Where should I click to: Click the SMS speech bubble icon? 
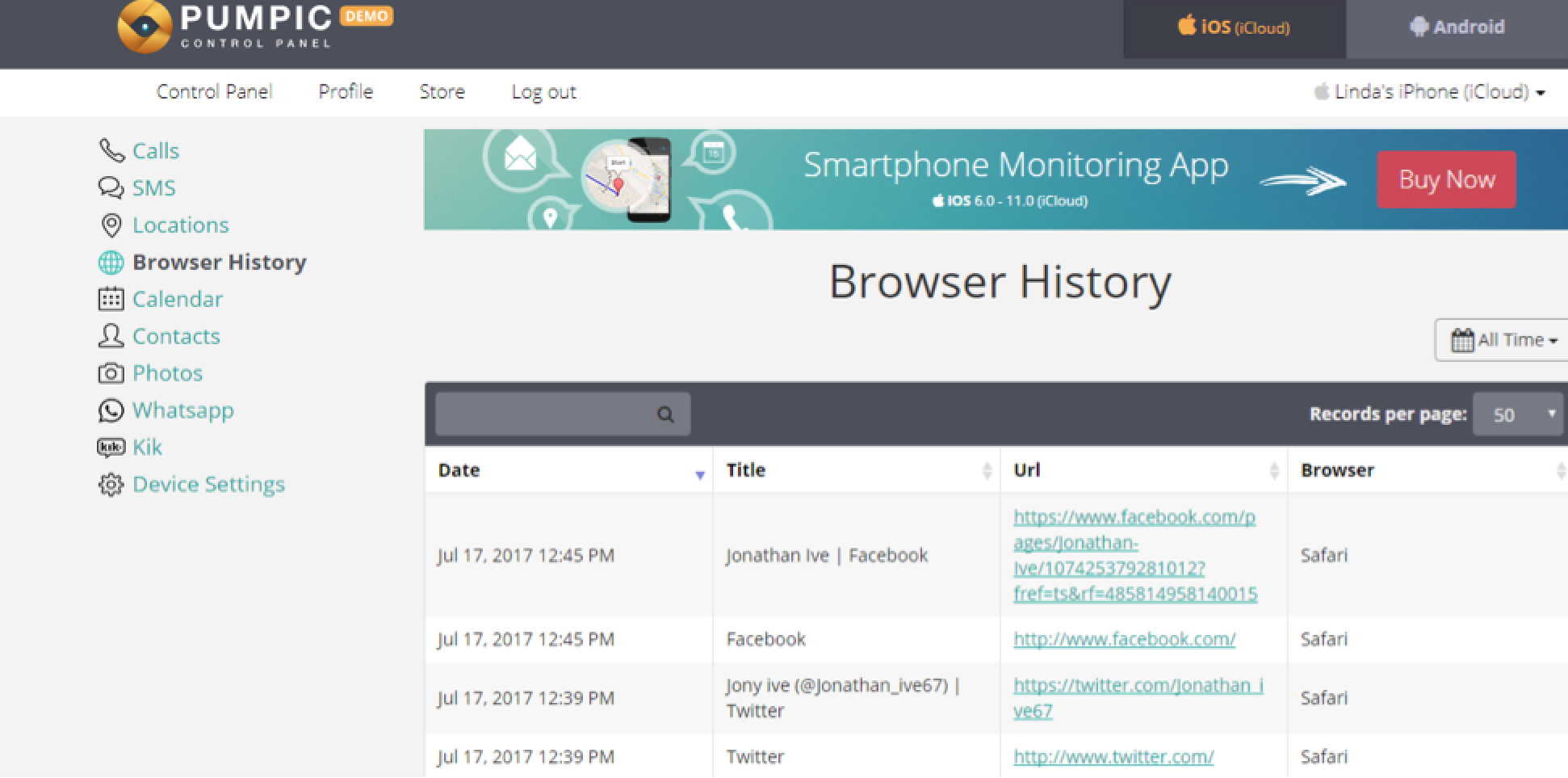click(111, 187)
